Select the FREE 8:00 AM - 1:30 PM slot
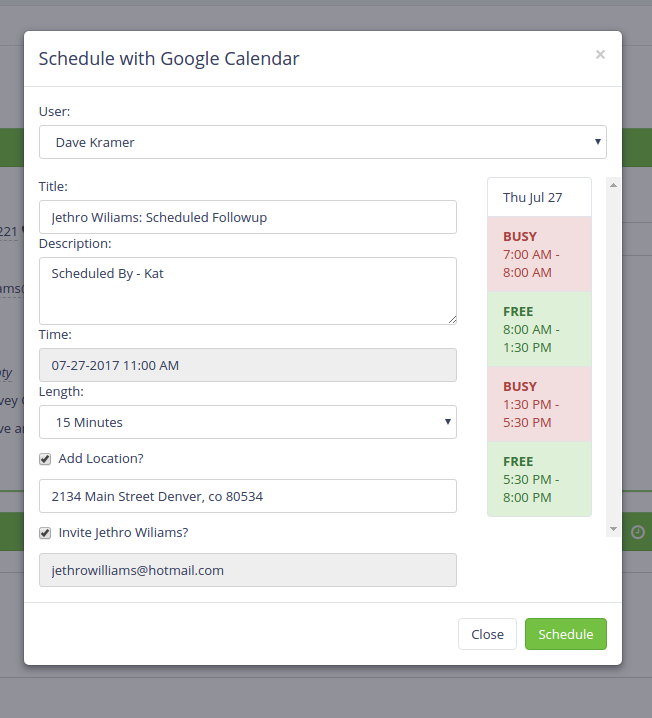This screenshot has width=652, height=718. tap(539, 329)
